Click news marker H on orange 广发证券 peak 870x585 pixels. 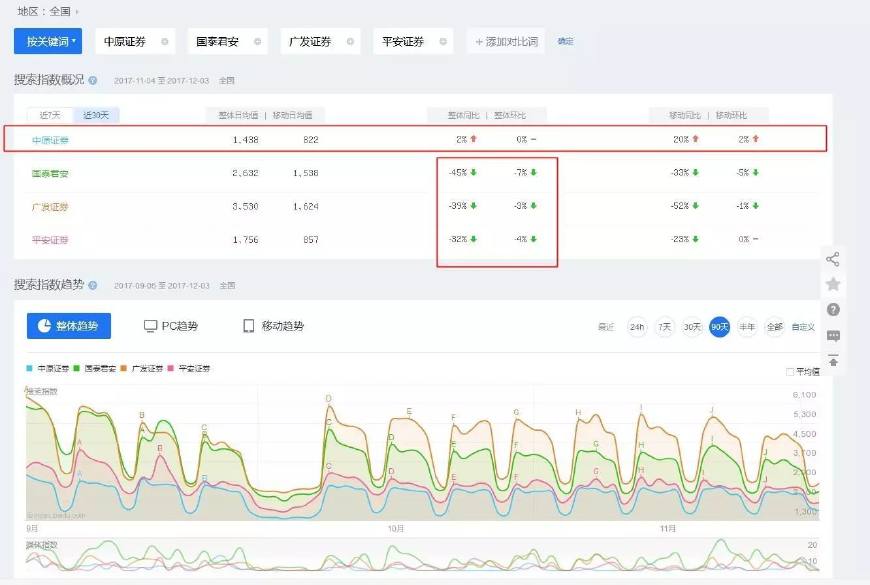pyautogui.click(x=578, y=412)
